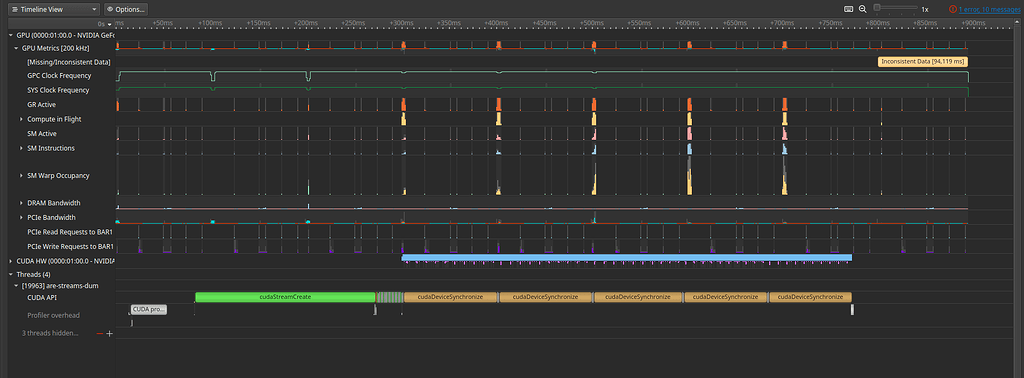This screenshot has height=378, width=1024.
Task: Click the Inconsistent Data tooltip label
Action: [x=922, y=61]
